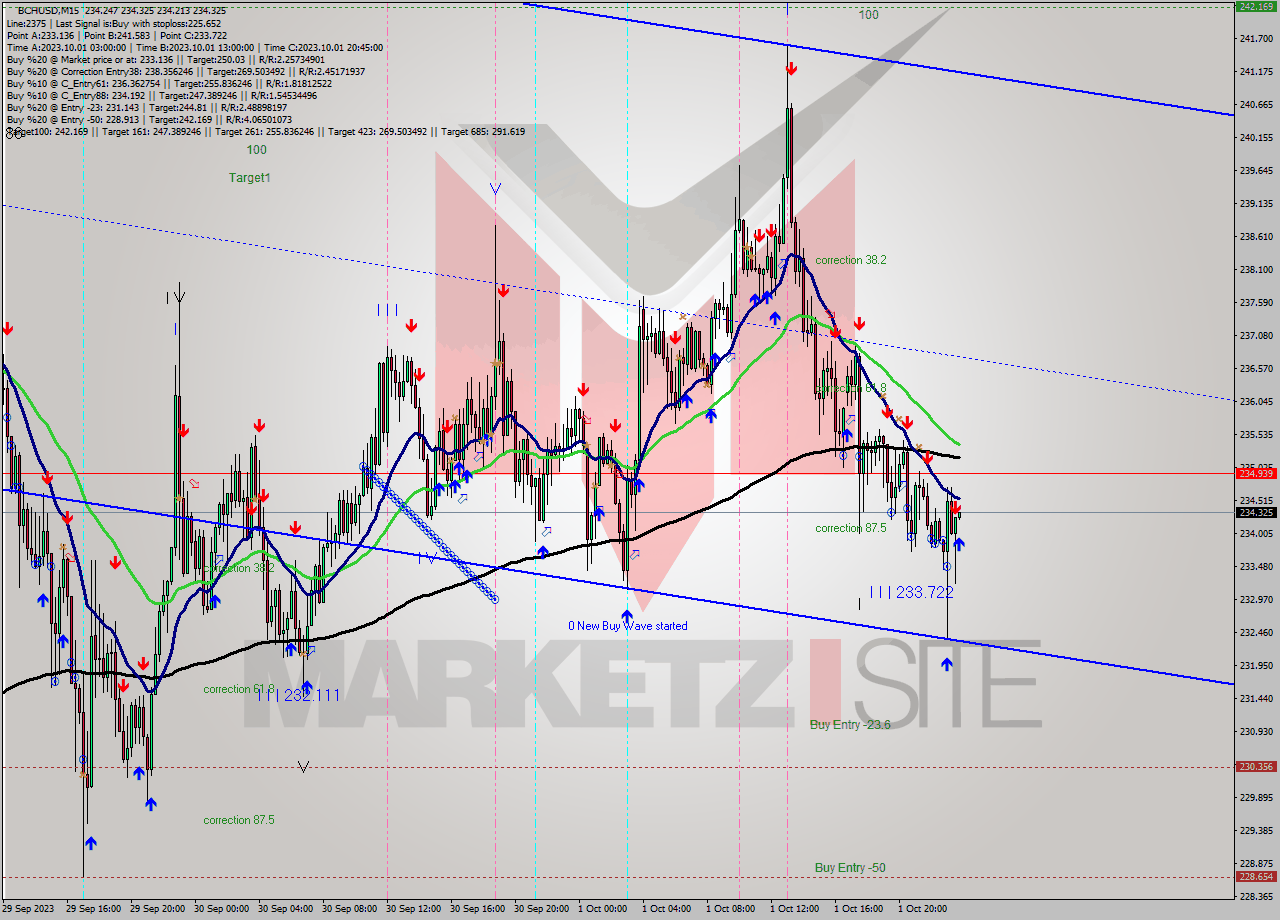
Task: Click 228.365 on the price axis
Action: [x=1256, y=897]
